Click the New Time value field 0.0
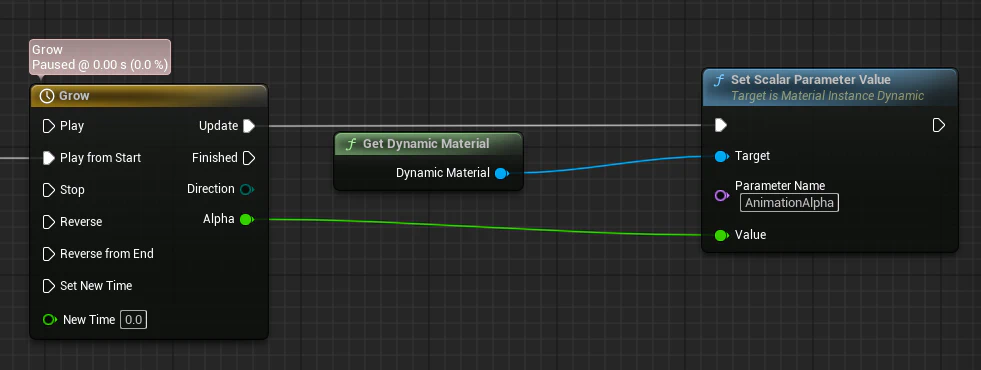The image size is (981, 370). (x=133, y=320)
